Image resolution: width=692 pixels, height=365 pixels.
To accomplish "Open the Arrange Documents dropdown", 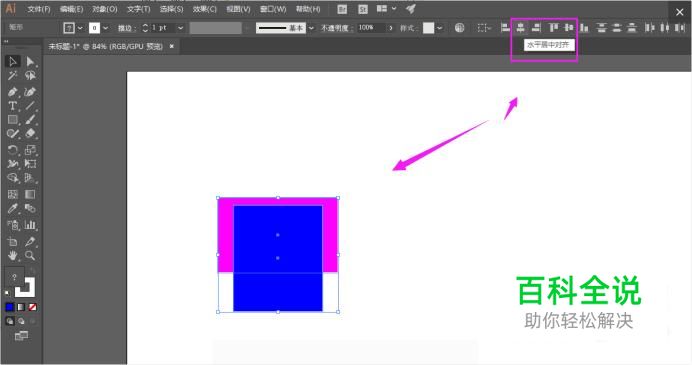I will [x=386, y=9].
